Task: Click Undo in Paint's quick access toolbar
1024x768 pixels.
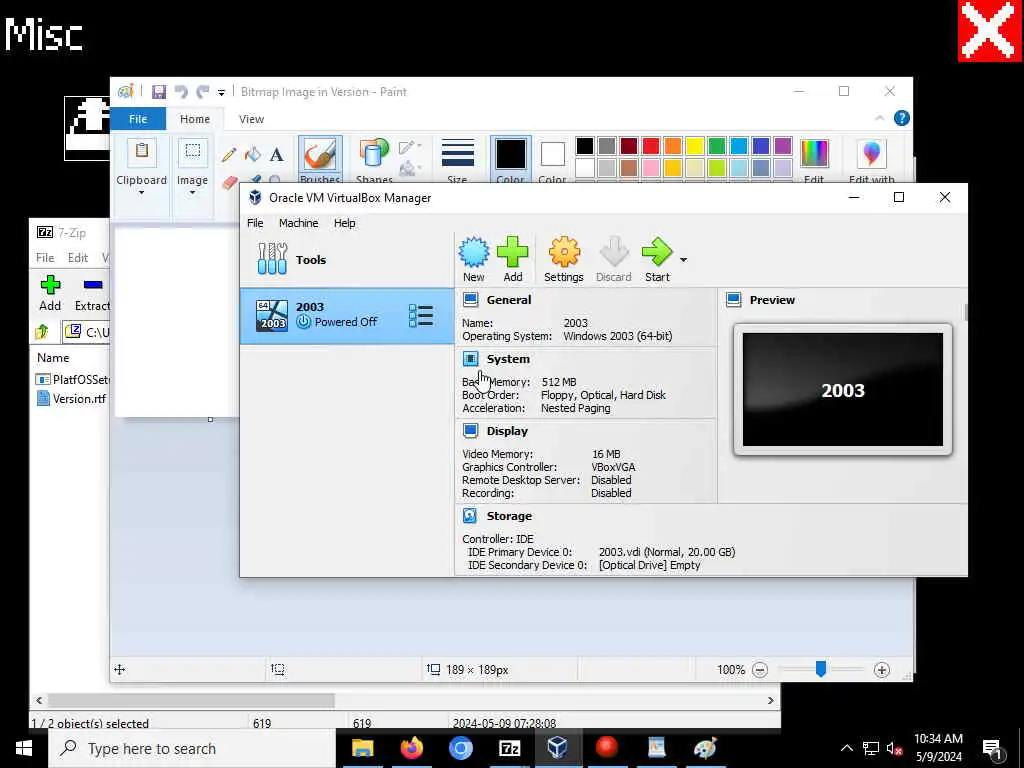Action: coord(181,92)
